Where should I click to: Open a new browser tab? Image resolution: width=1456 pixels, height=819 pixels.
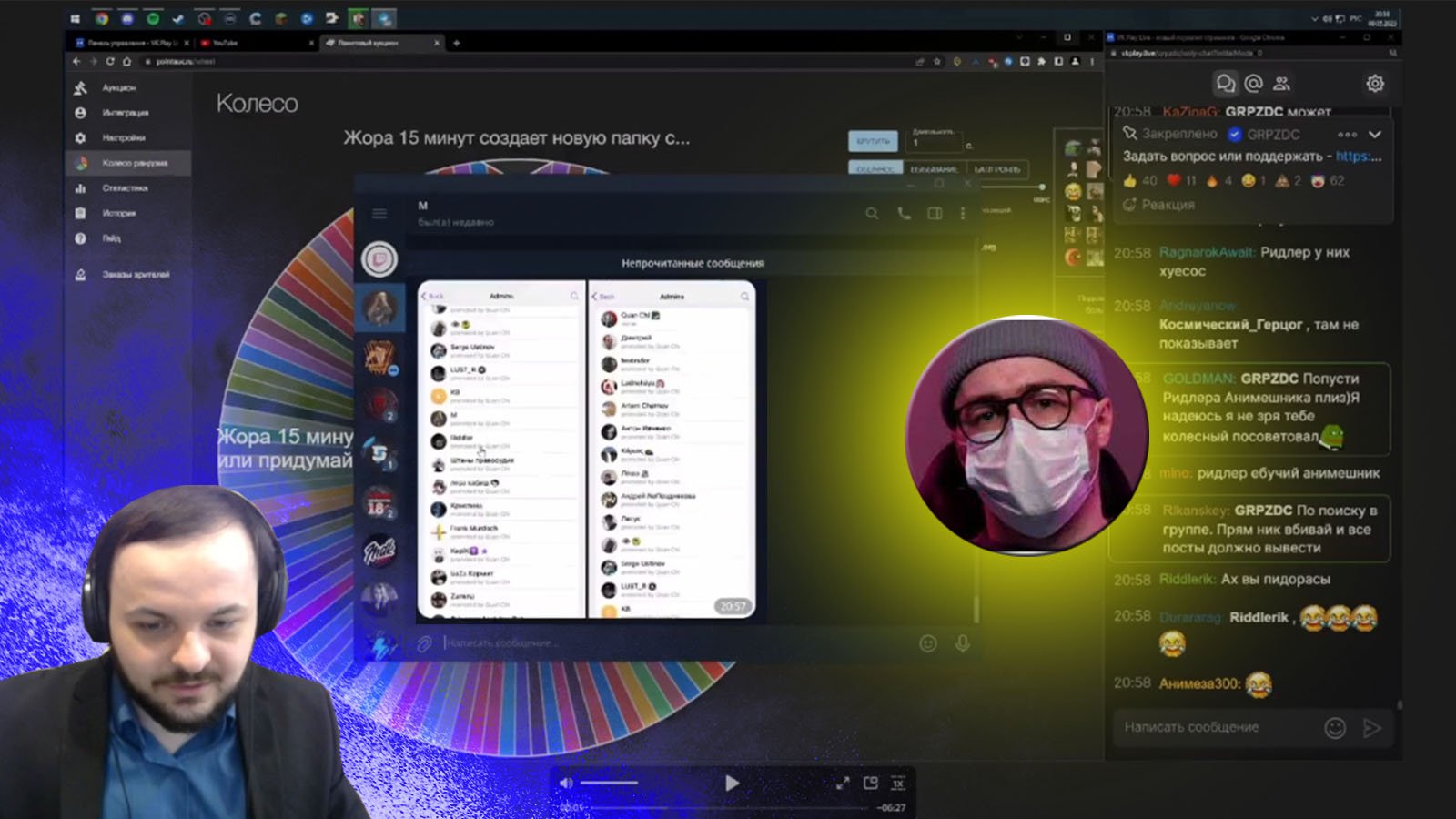pos(457,43)
